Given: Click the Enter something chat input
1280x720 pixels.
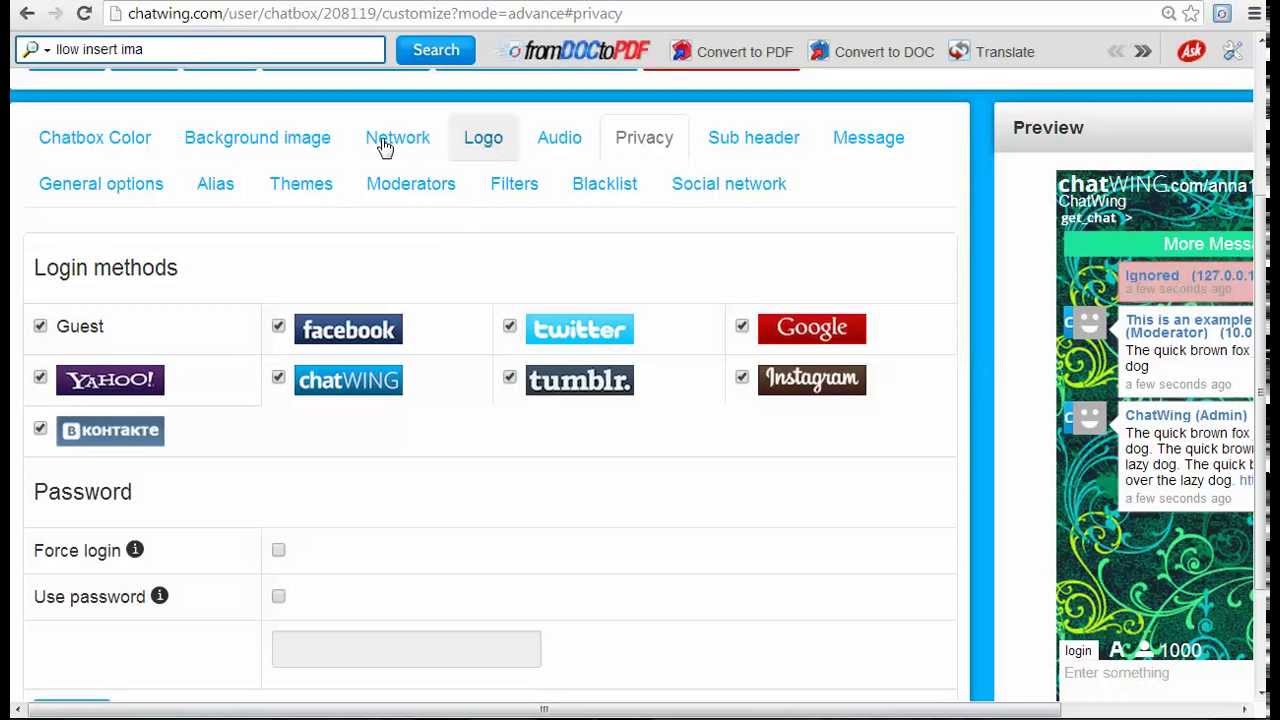Looking at the screenshot, I should coord(1155,673).
